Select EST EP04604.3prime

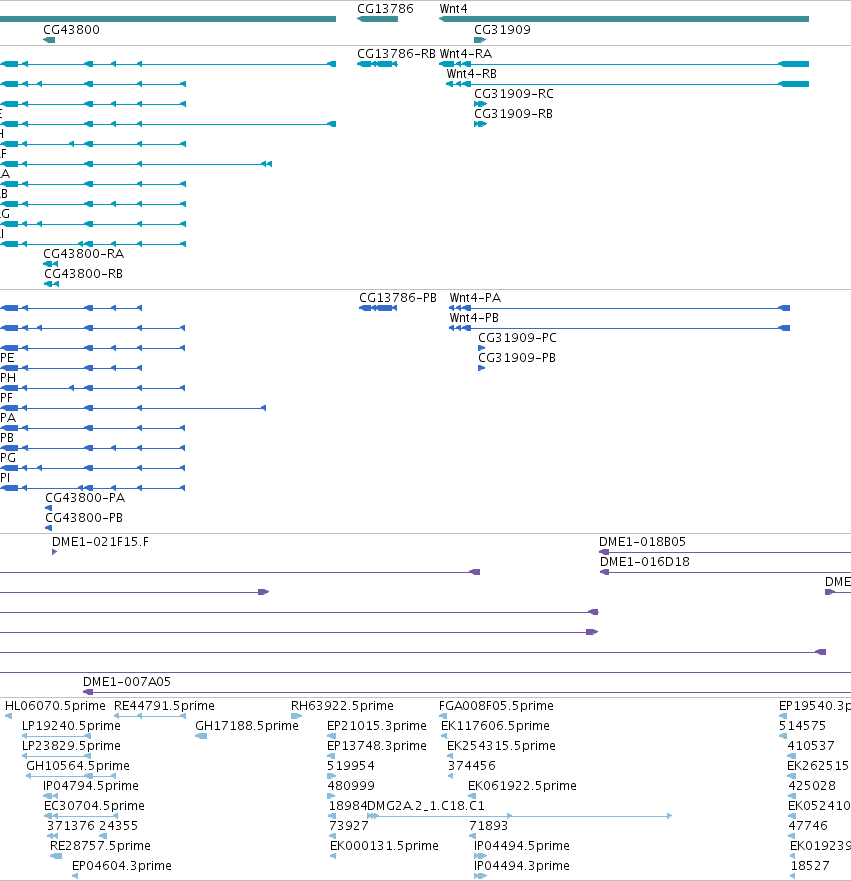click(122, 866)
